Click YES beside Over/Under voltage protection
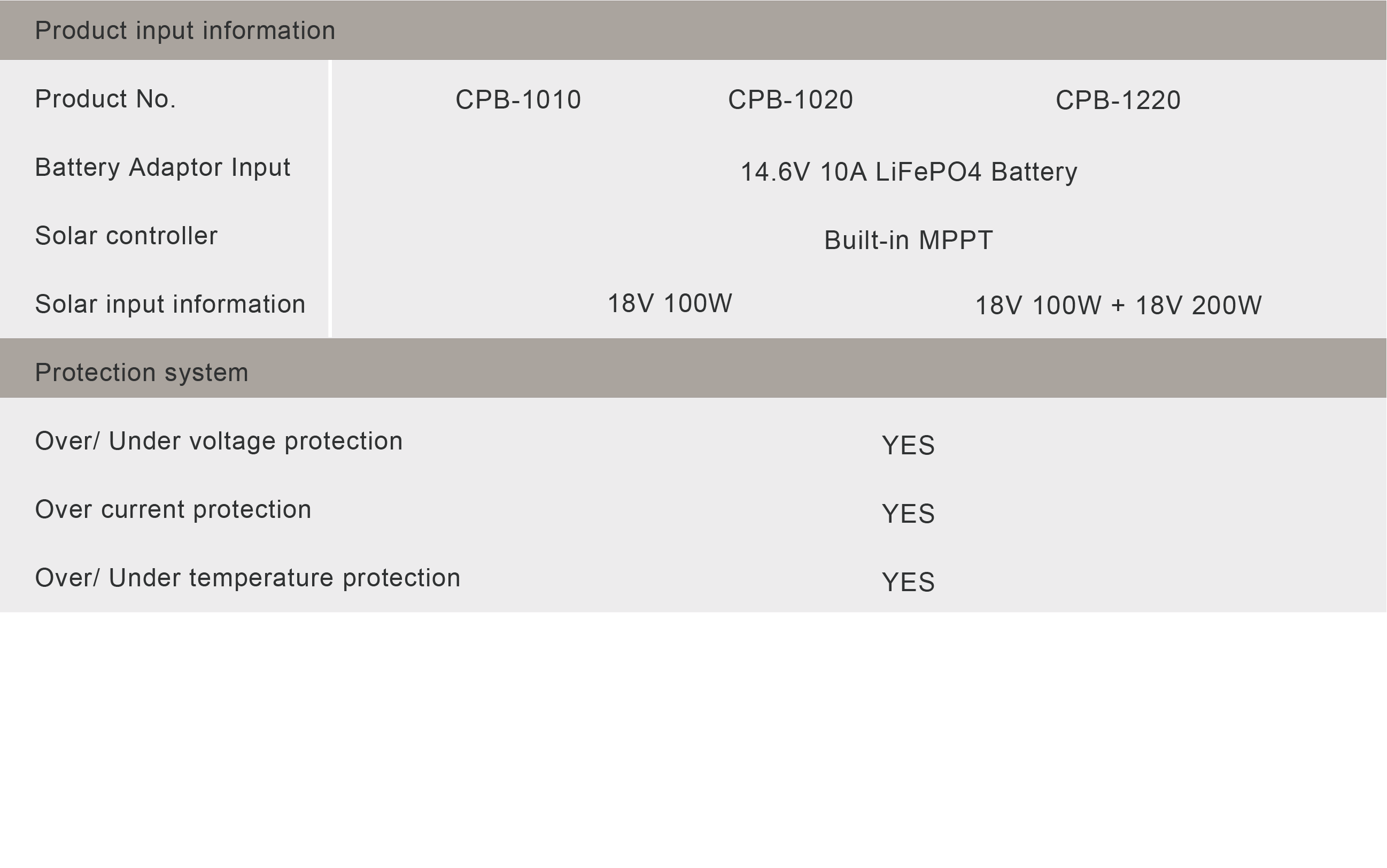Viewport: 1387px width, 868px height. click(x=908, y=445)
